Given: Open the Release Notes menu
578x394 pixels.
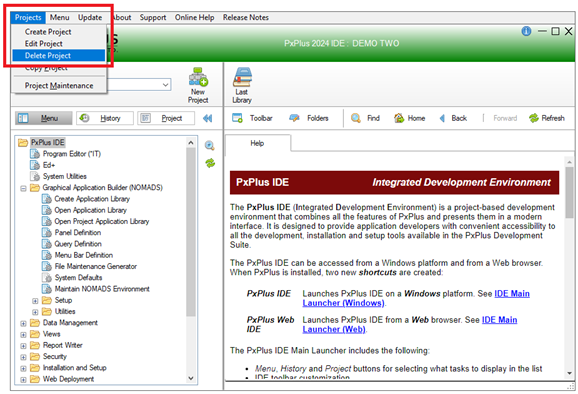Looking at the screenshot, I should pos(246,17).
